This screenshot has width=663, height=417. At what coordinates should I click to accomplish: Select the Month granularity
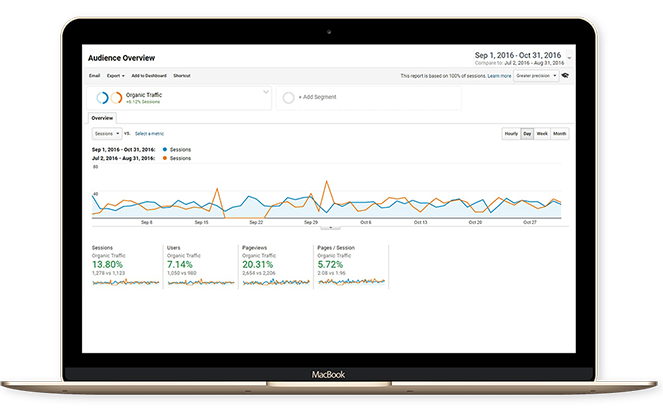[x=559, y=134]
